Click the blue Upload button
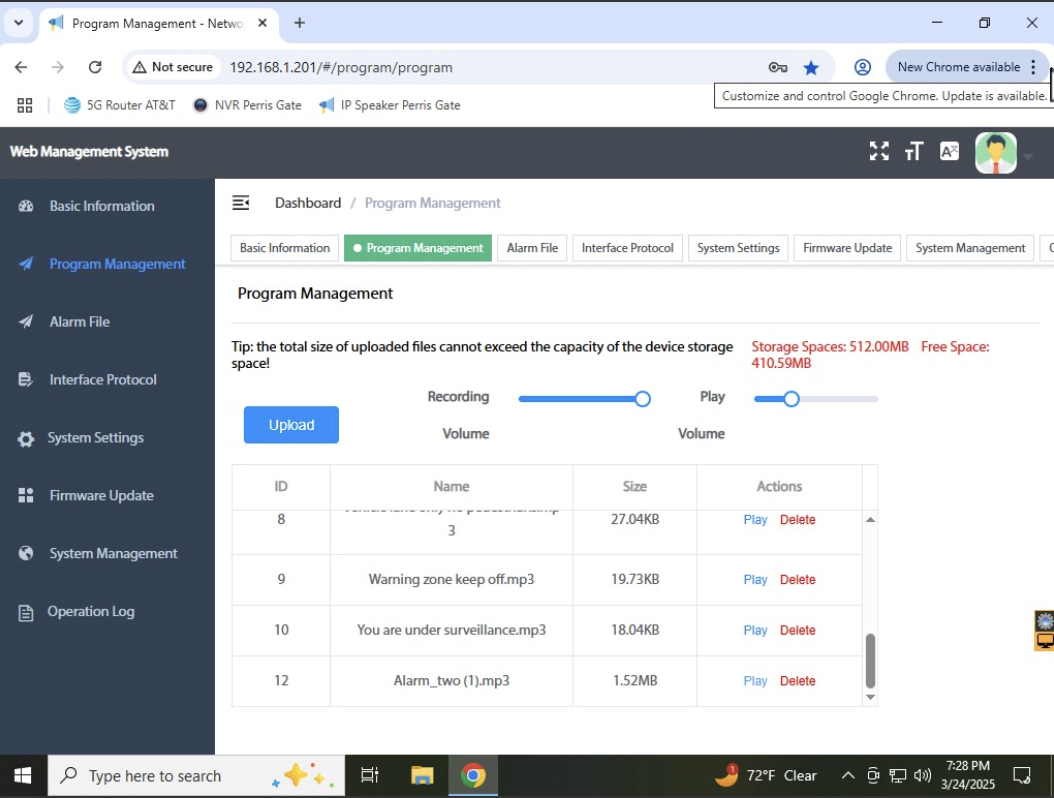The image size is (1054, 798). pyautogui.click(x=291, y=425)
